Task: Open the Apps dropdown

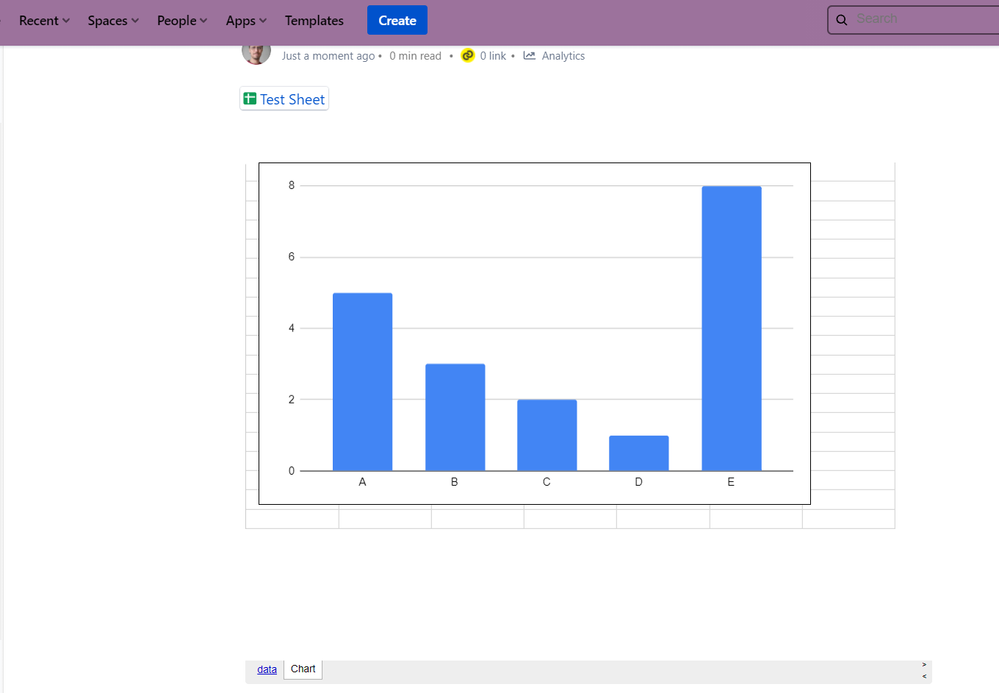Action: tap(245, 20)
